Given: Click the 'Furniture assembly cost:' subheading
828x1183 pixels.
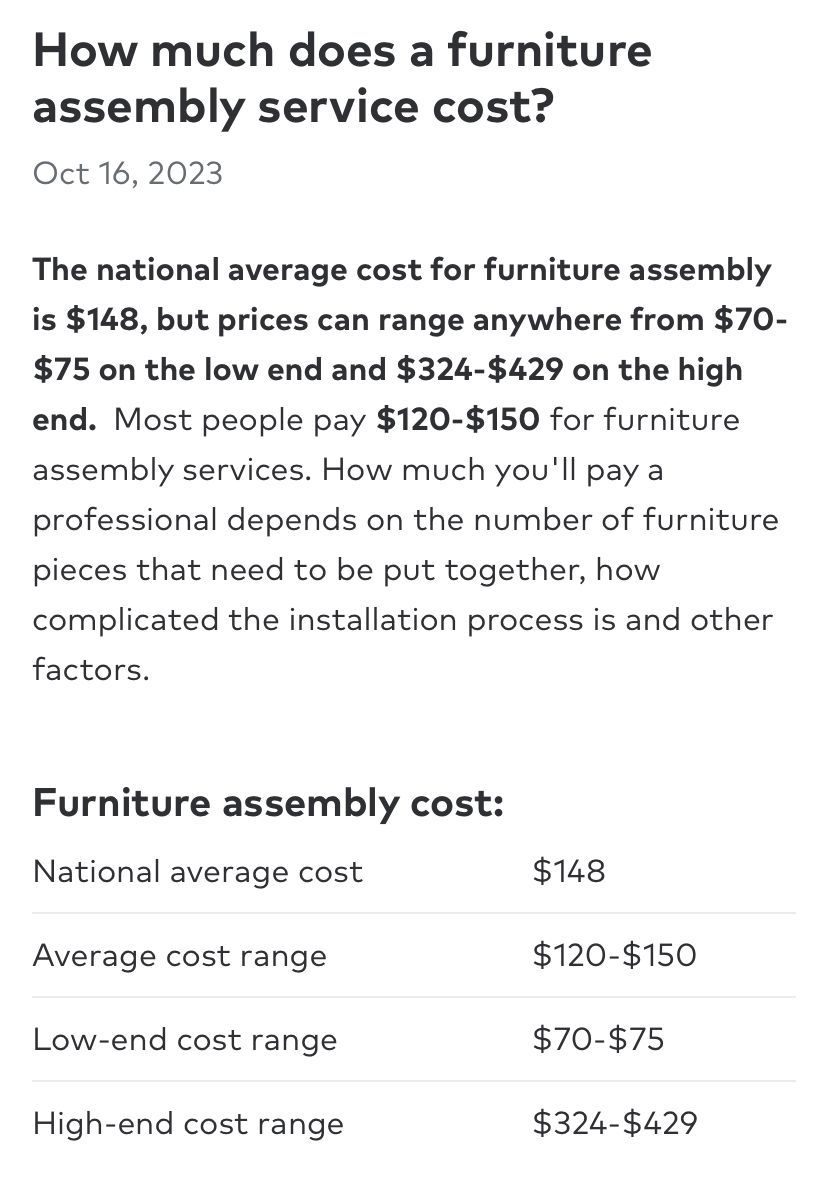Looking at the screenshot, I should tap(268, 803).
